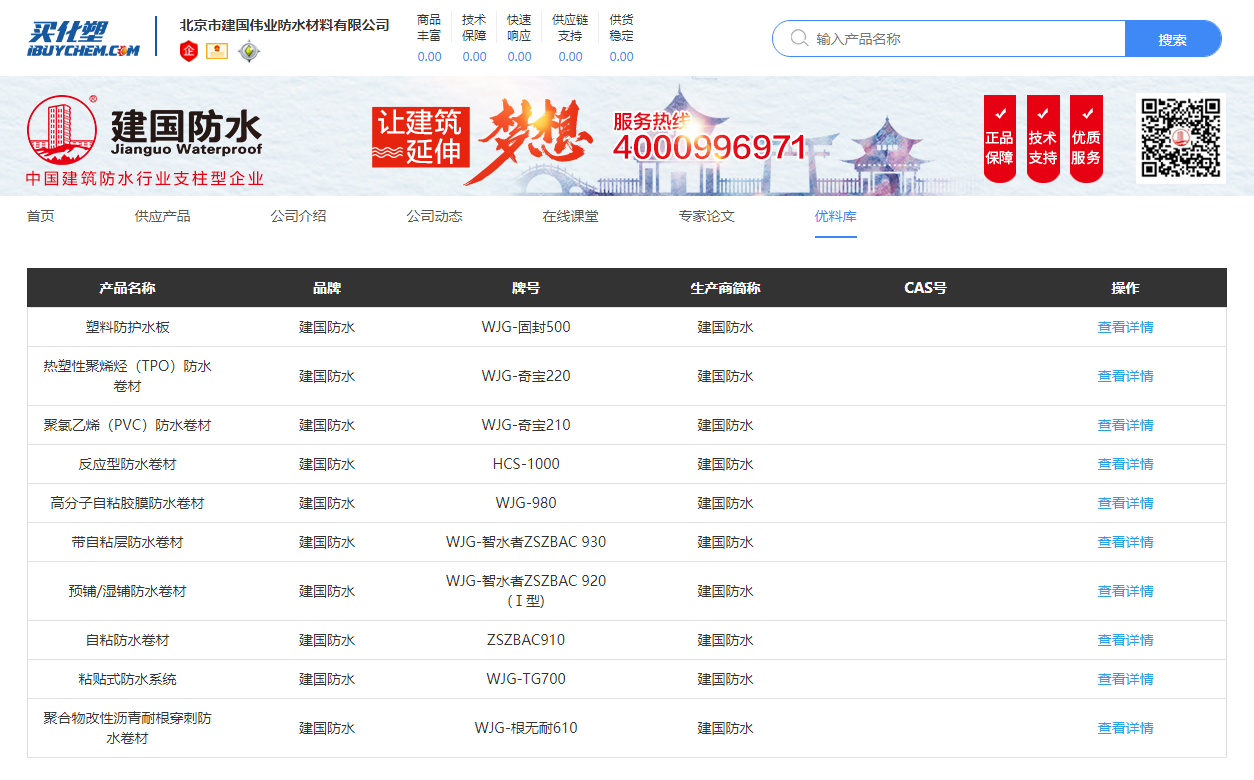The height and width of the screenshot is (780, 1254).
Task: Click the 优质服务 red ribbon badge
Action: click(1086, 139)
